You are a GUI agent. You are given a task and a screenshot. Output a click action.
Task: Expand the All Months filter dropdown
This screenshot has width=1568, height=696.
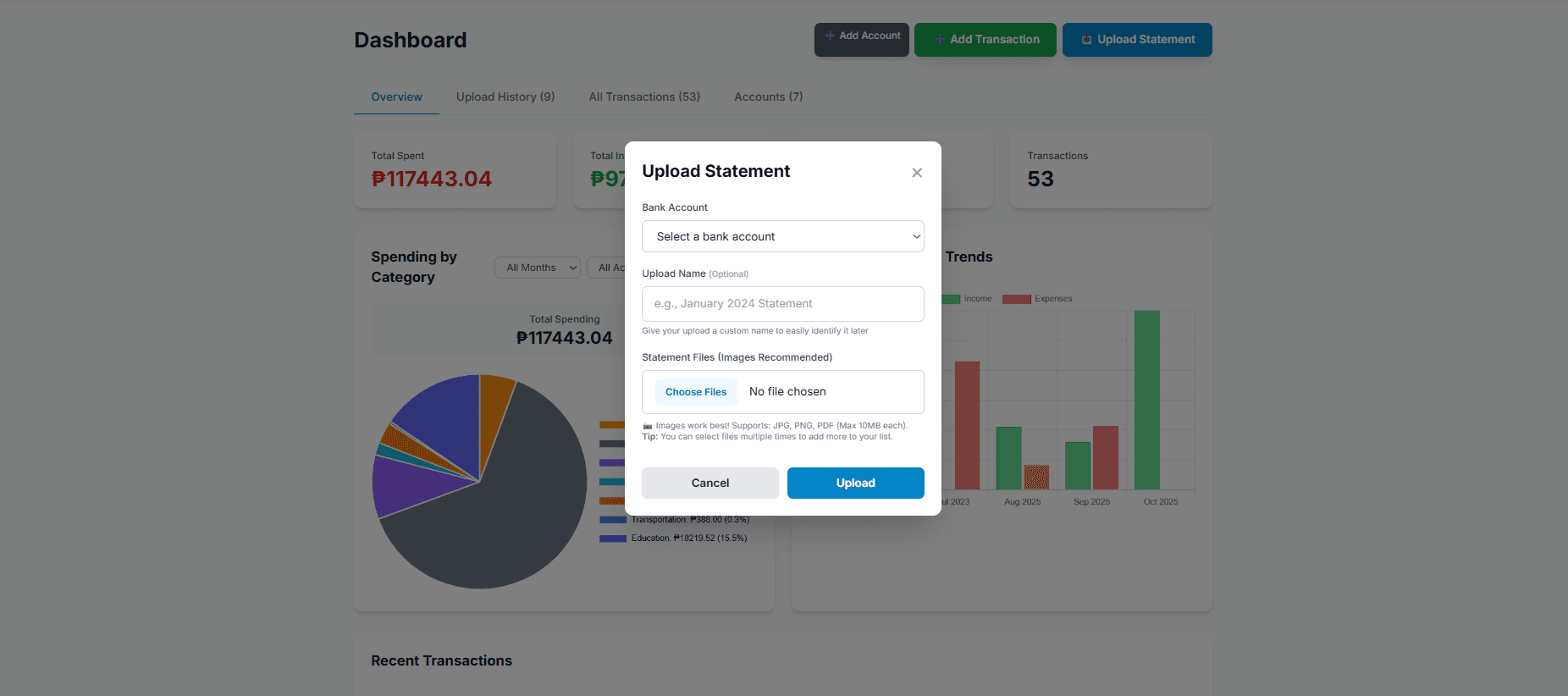click(538, 268)
